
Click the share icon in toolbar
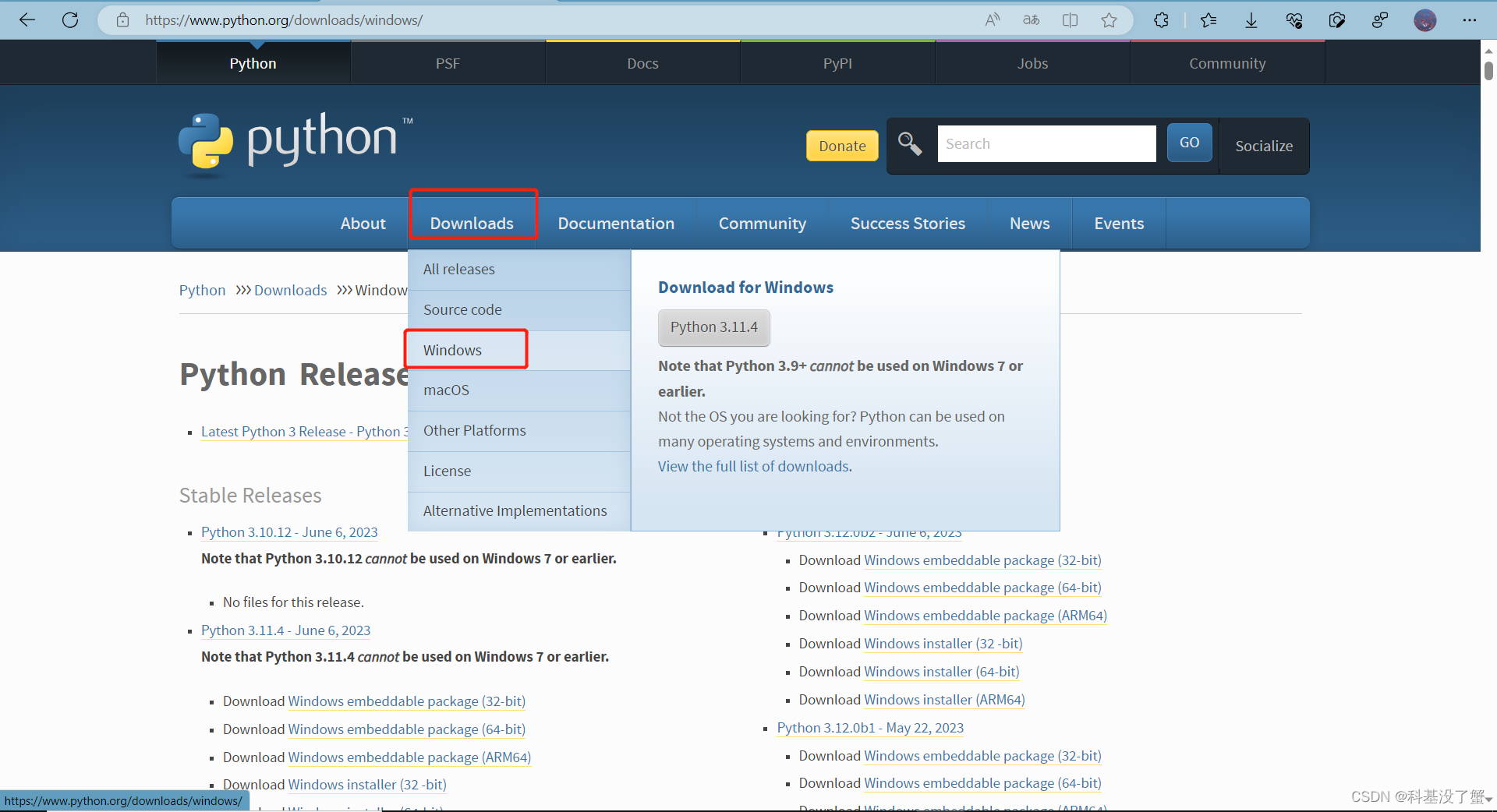coord(1380,20)
